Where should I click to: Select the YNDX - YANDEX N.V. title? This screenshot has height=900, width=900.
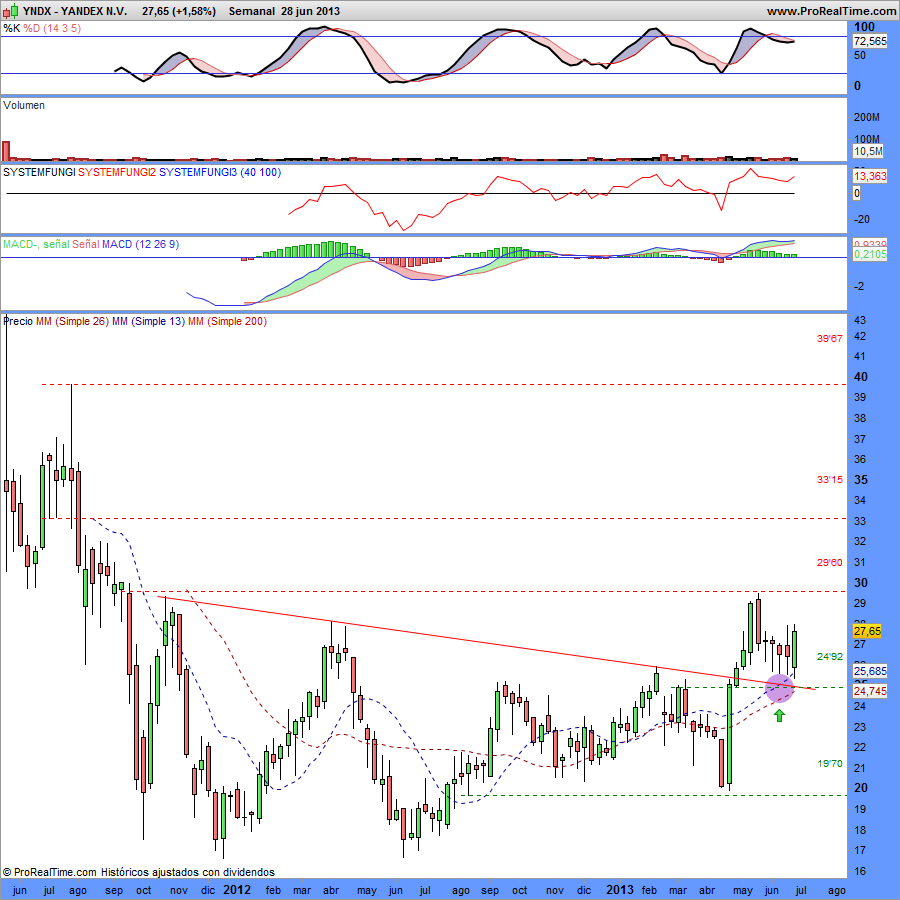pos(75,11)
